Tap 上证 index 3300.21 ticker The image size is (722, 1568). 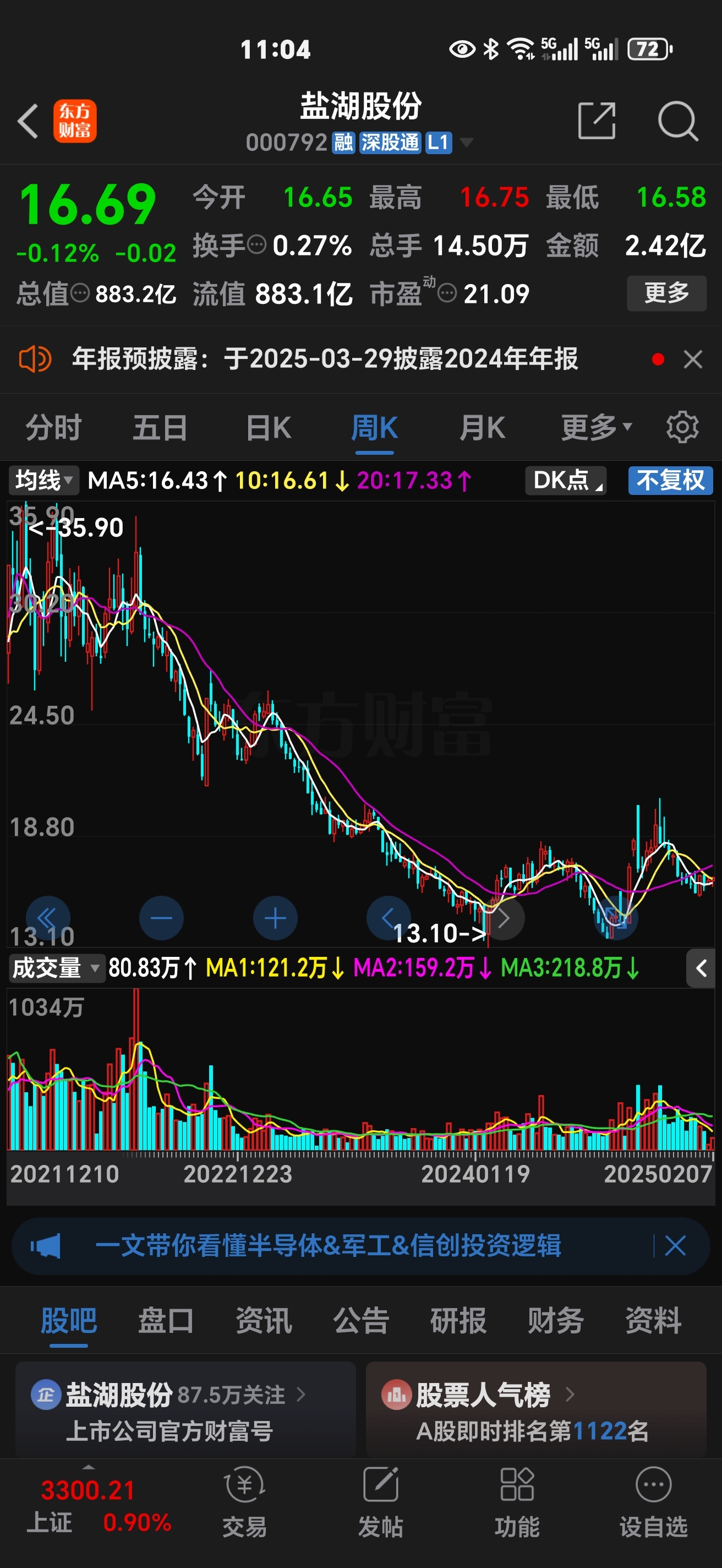pyautogui.click(x=99, y=1506)
